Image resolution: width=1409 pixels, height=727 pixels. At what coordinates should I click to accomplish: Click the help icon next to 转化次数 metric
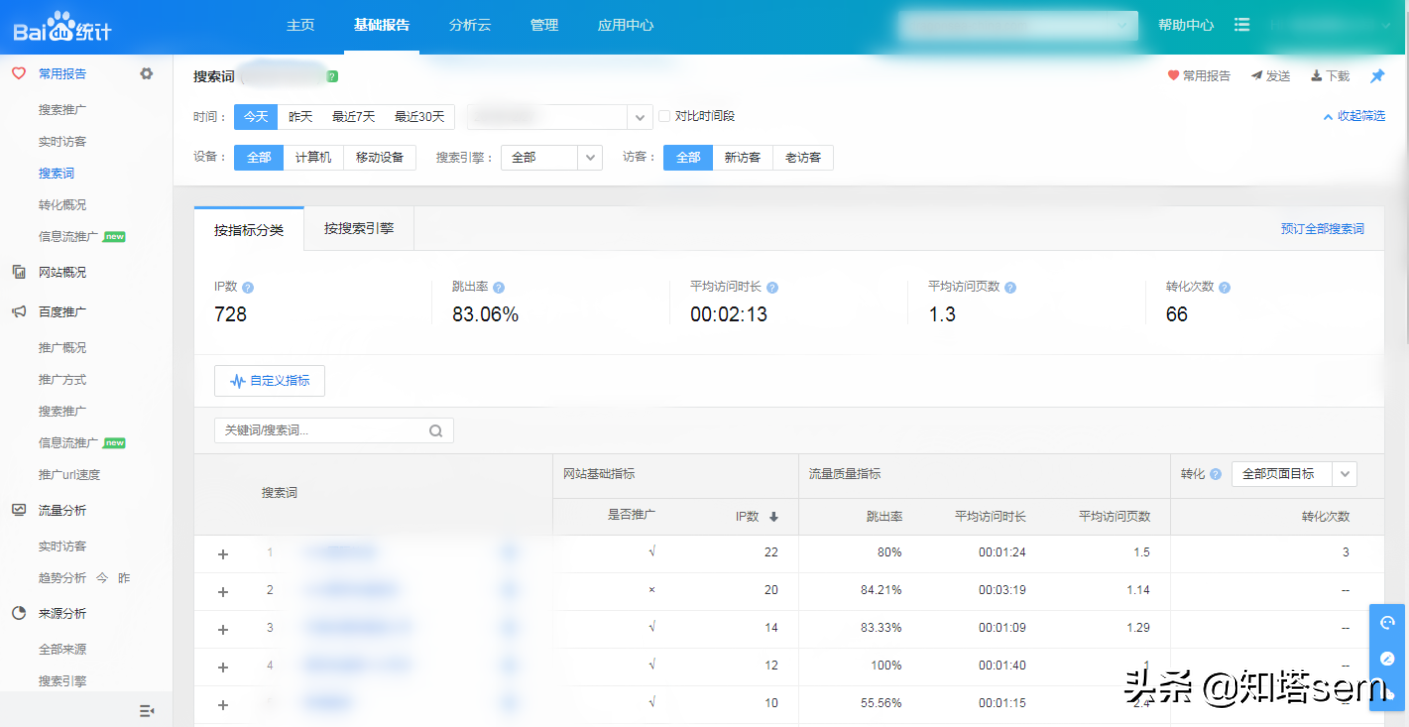1224,287
